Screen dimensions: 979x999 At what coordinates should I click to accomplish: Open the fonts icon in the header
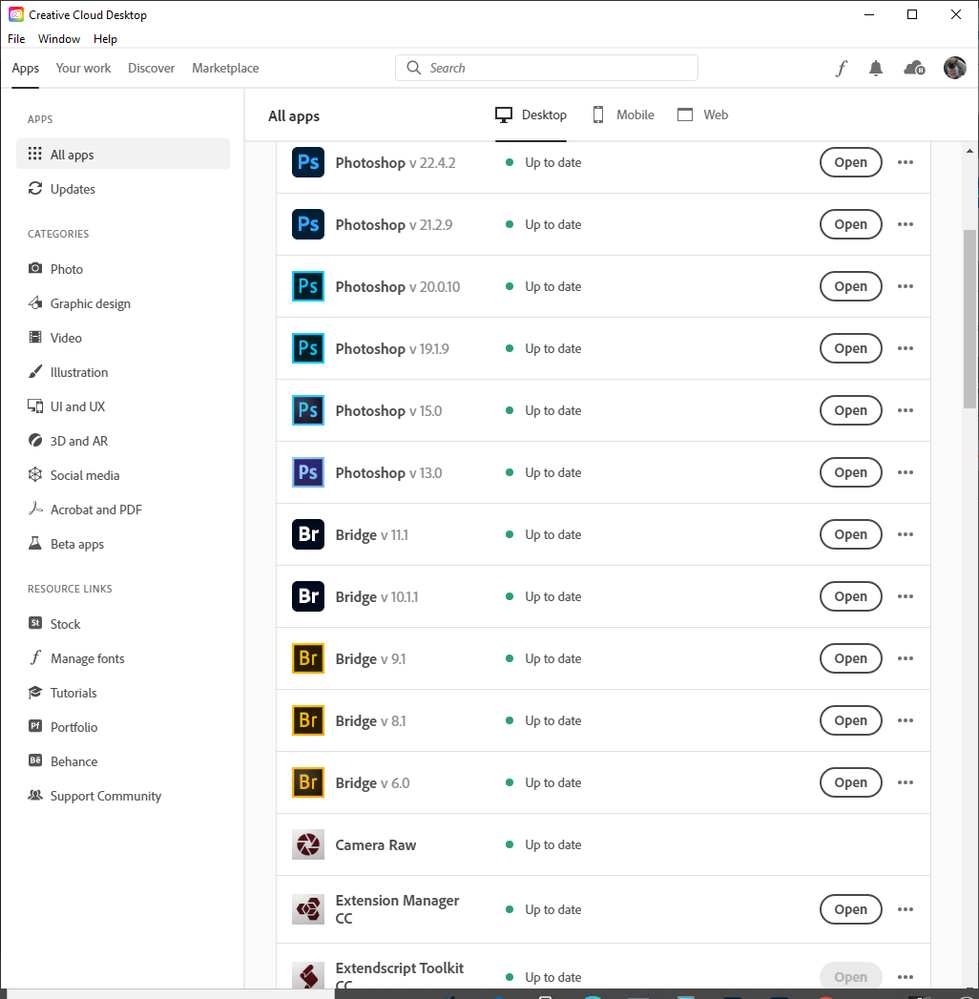click(x=841, y=68)
